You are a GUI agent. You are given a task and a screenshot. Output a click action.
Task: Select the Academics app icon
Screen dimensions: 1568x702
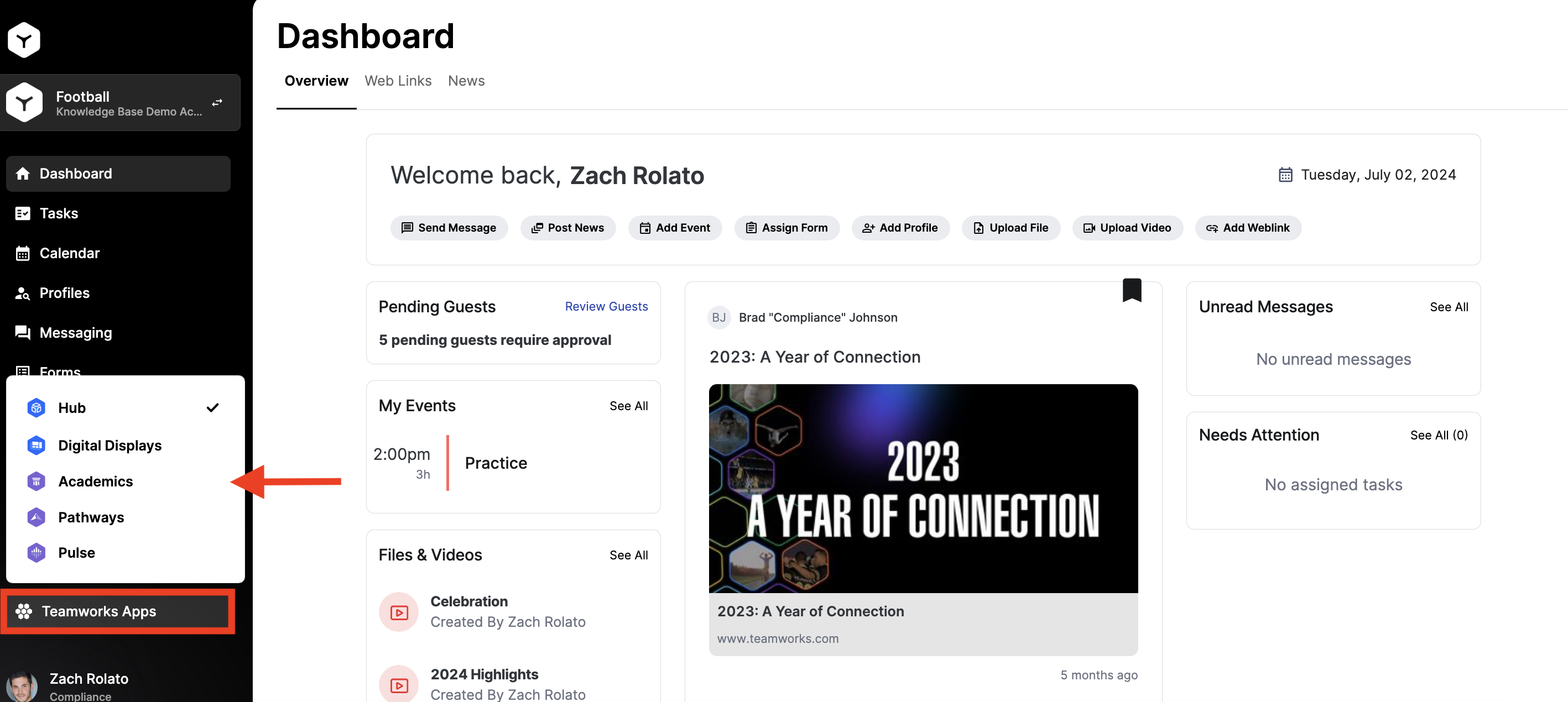[x=37, y=481]
